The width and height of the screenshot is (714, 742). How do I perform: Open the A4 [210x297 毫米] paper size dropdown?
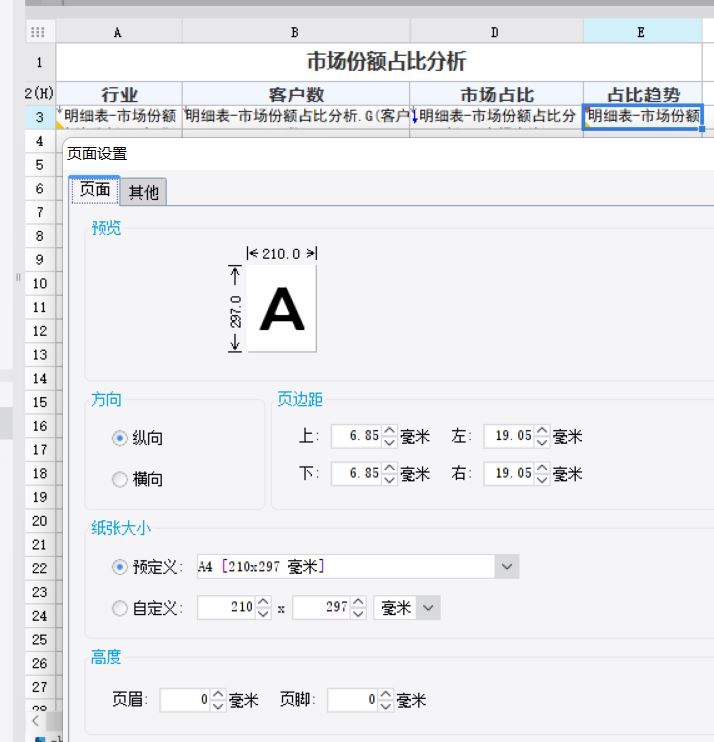pyautogui.click(x=507, y=567)
